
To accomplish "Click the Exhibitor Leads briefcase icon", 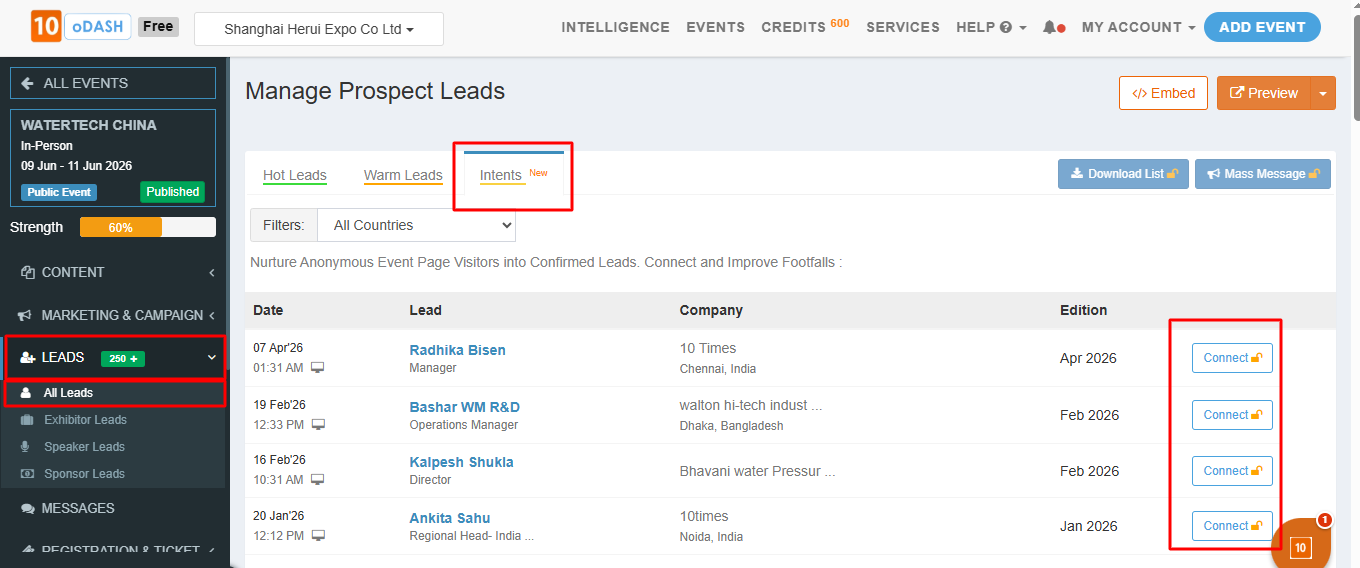I will pyautogui.click(x=27, y=420).
